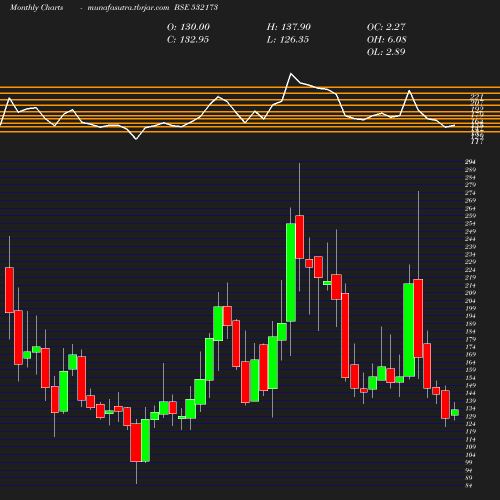Viewport: 500px width, 500px height.
Task: Click the "OC: 2.27" reading
Action: (x=386, y=27)
